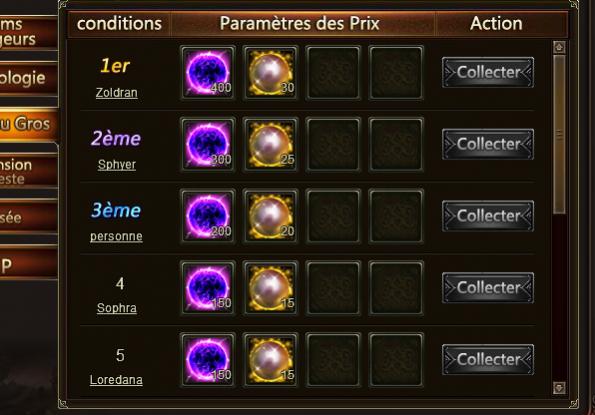Image resolution: width=595 pixels, height=415 pixels.
Task: Click the golden pearl showing 20
Action: pos(271,216)
